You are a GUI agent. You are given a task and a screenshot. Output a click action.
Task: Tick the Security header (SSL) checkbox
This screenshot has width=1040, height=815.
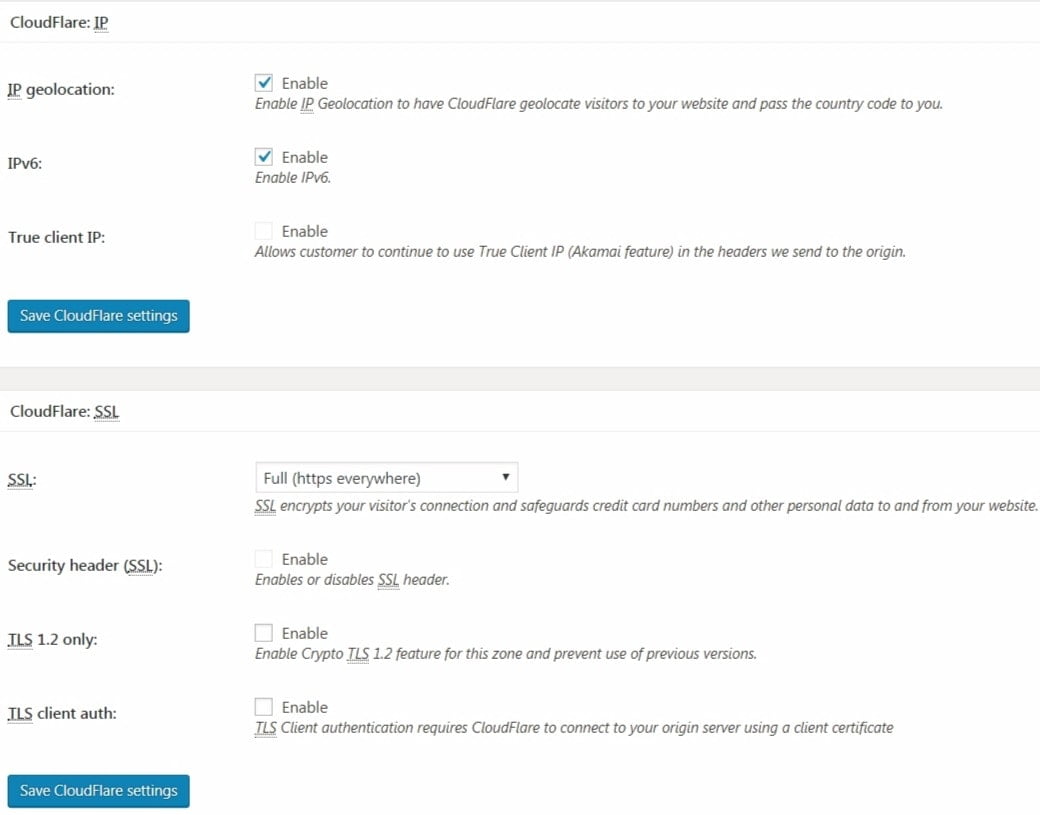tap(264, 559)
